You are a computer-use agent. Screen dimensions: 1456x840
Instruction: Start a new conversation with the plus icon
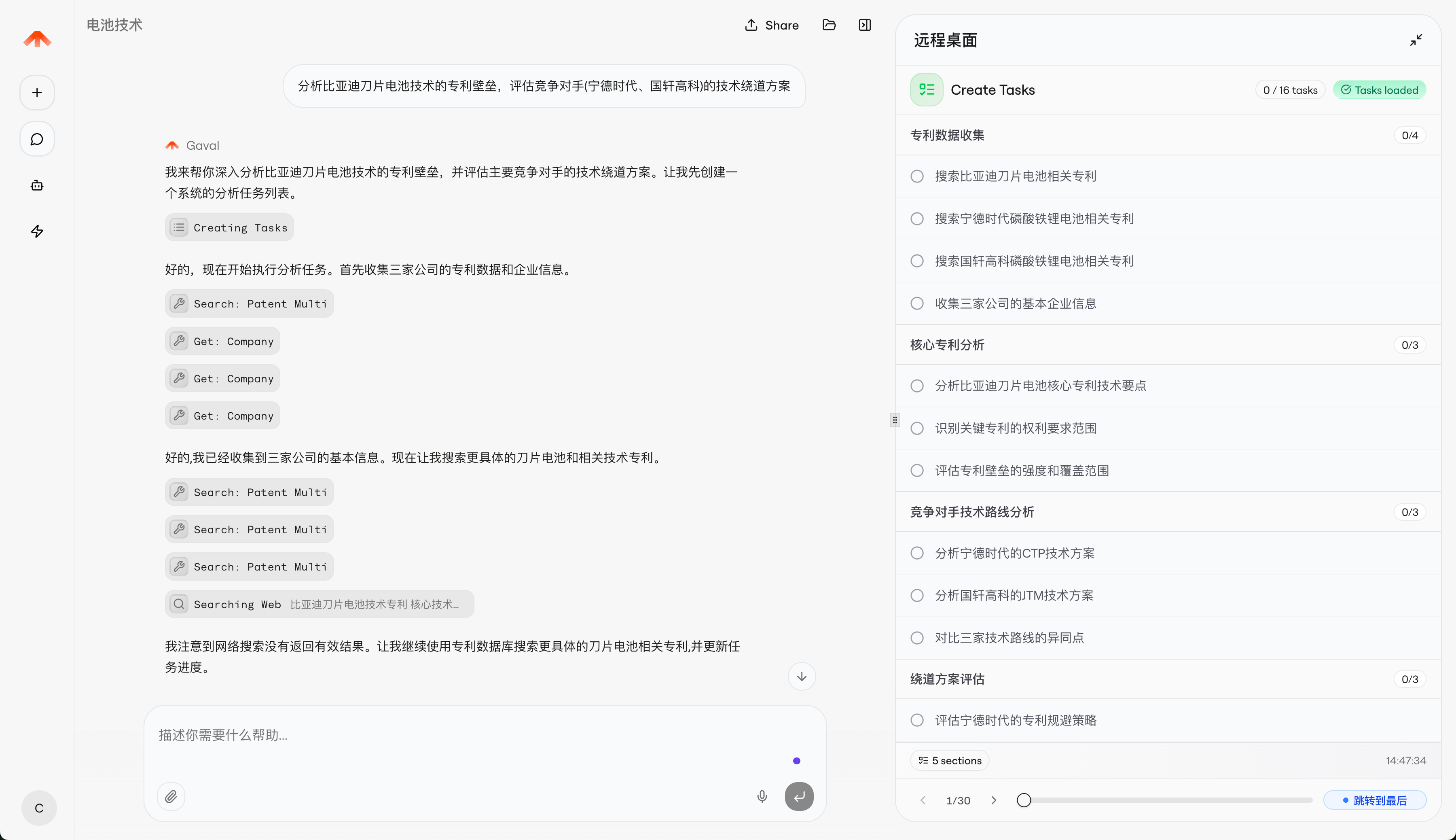[x=36, y=92]
